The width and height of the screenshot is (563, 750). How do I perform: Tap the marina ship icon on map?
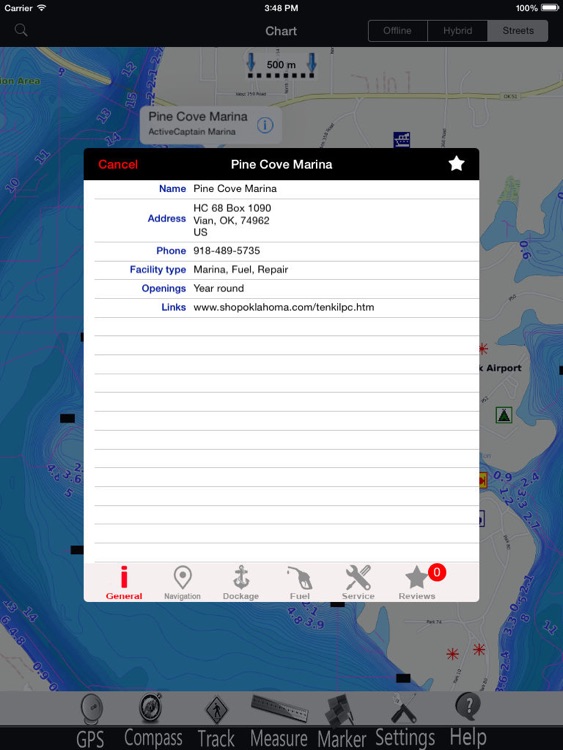(x=401, y=140)
